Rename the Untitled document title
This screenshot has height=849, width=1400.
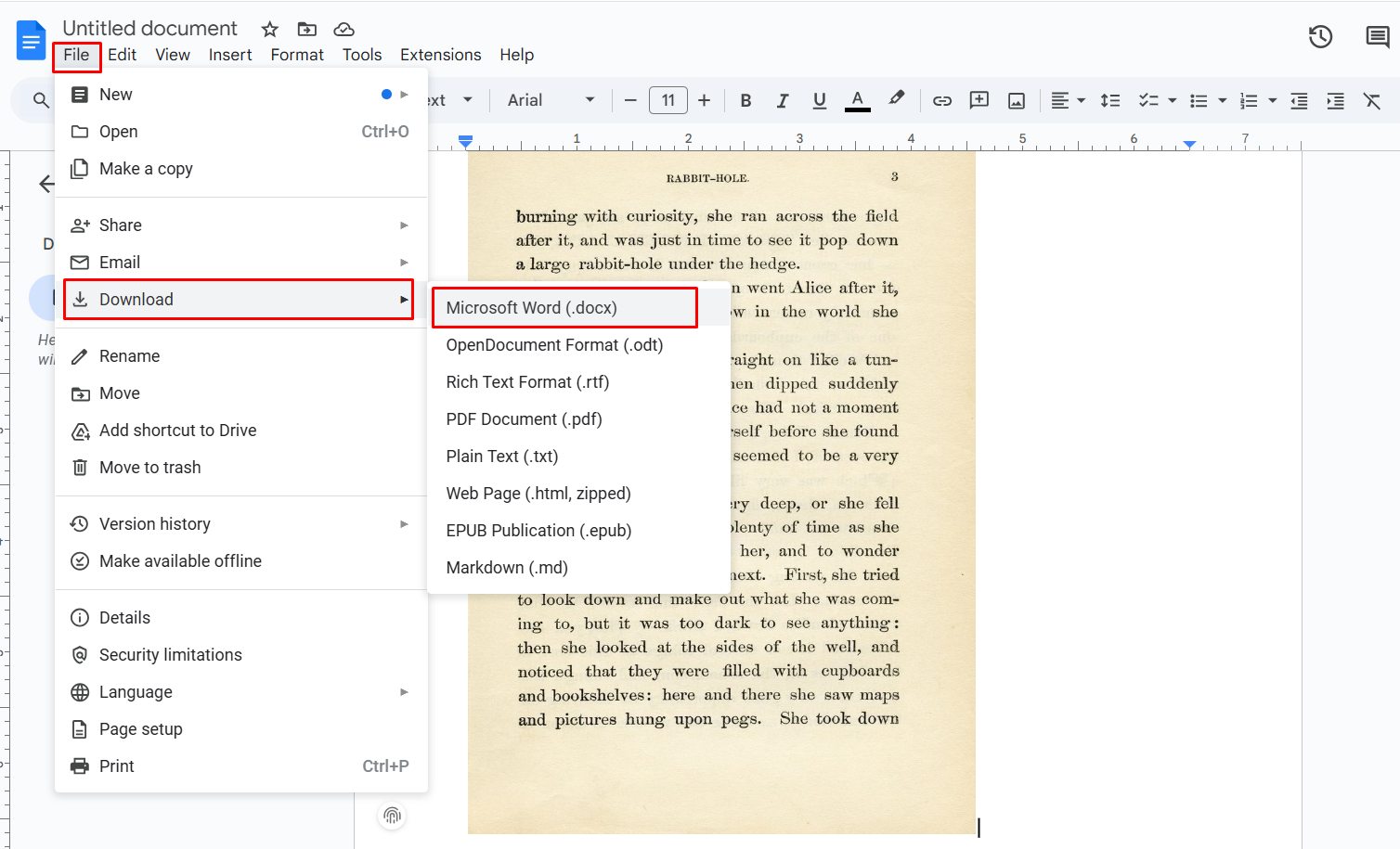[150, 29]
